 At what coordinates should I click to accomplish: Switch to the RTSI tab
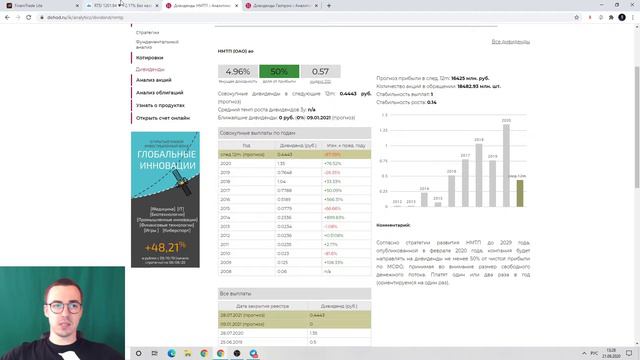click(x=121, y=6)
